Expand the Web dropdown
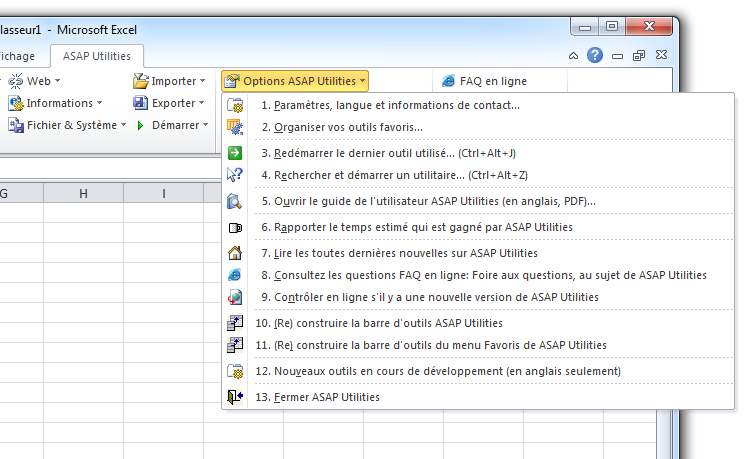Image resolution: width=750 pixels, height=459 pixels. [x=57, y=81]
